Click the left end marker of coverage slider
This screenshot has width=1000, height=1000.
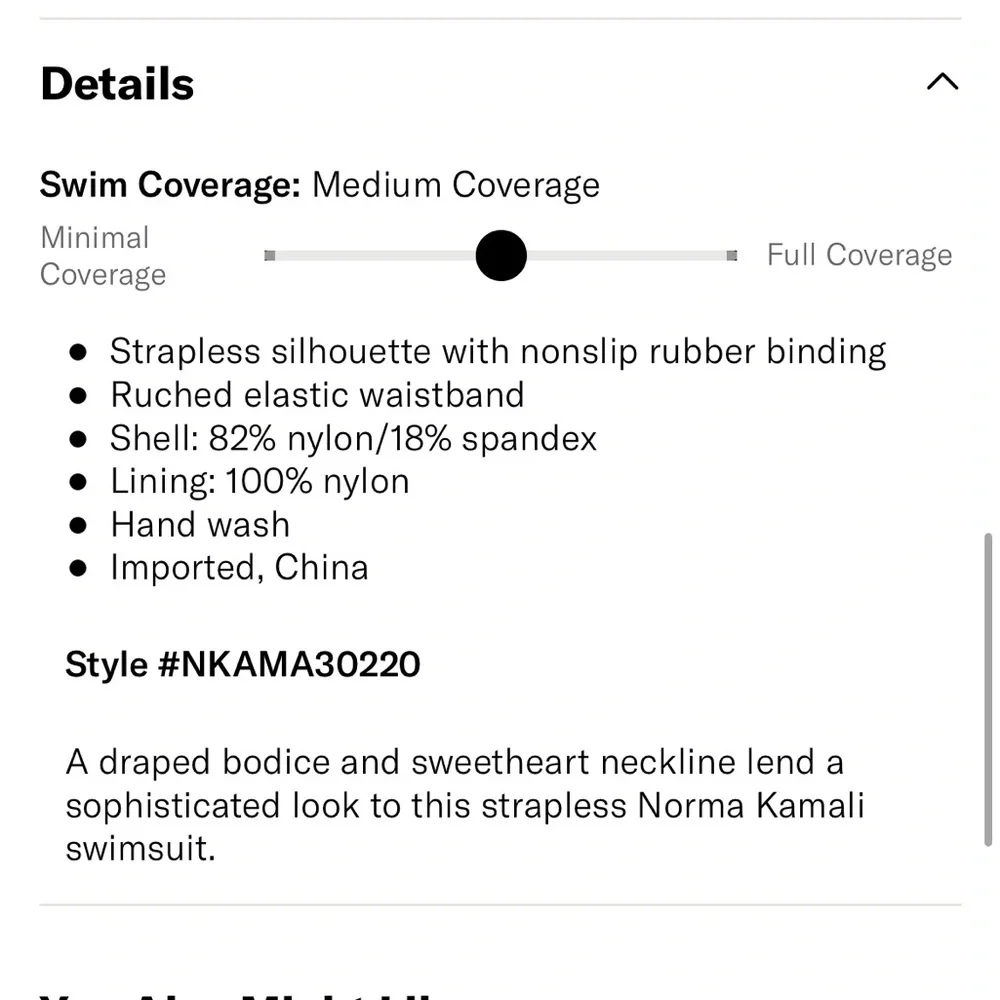tap(270, 256)
